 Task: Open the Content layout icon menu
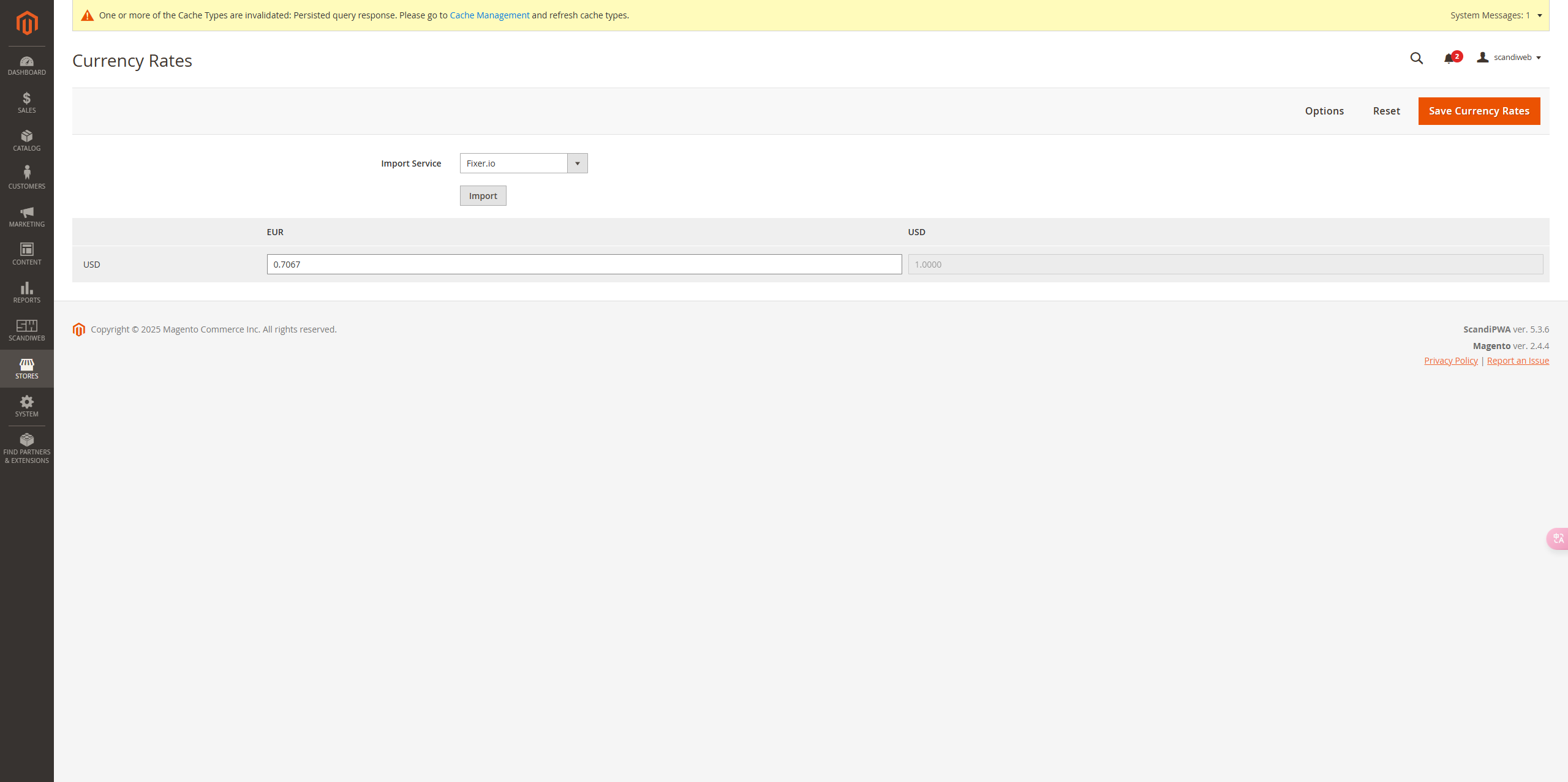[x=26, y=254]
